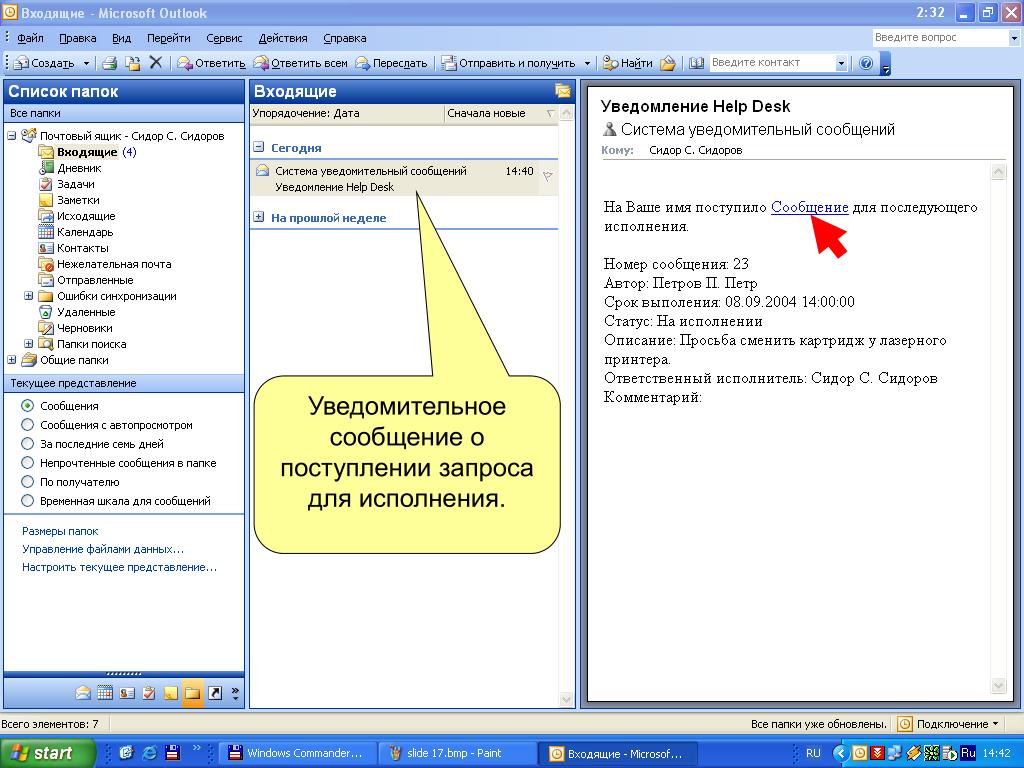Image resolution: width=1024 pixels, height=768 pixels.
Task: Open the Правка menu
Action: 78,38
